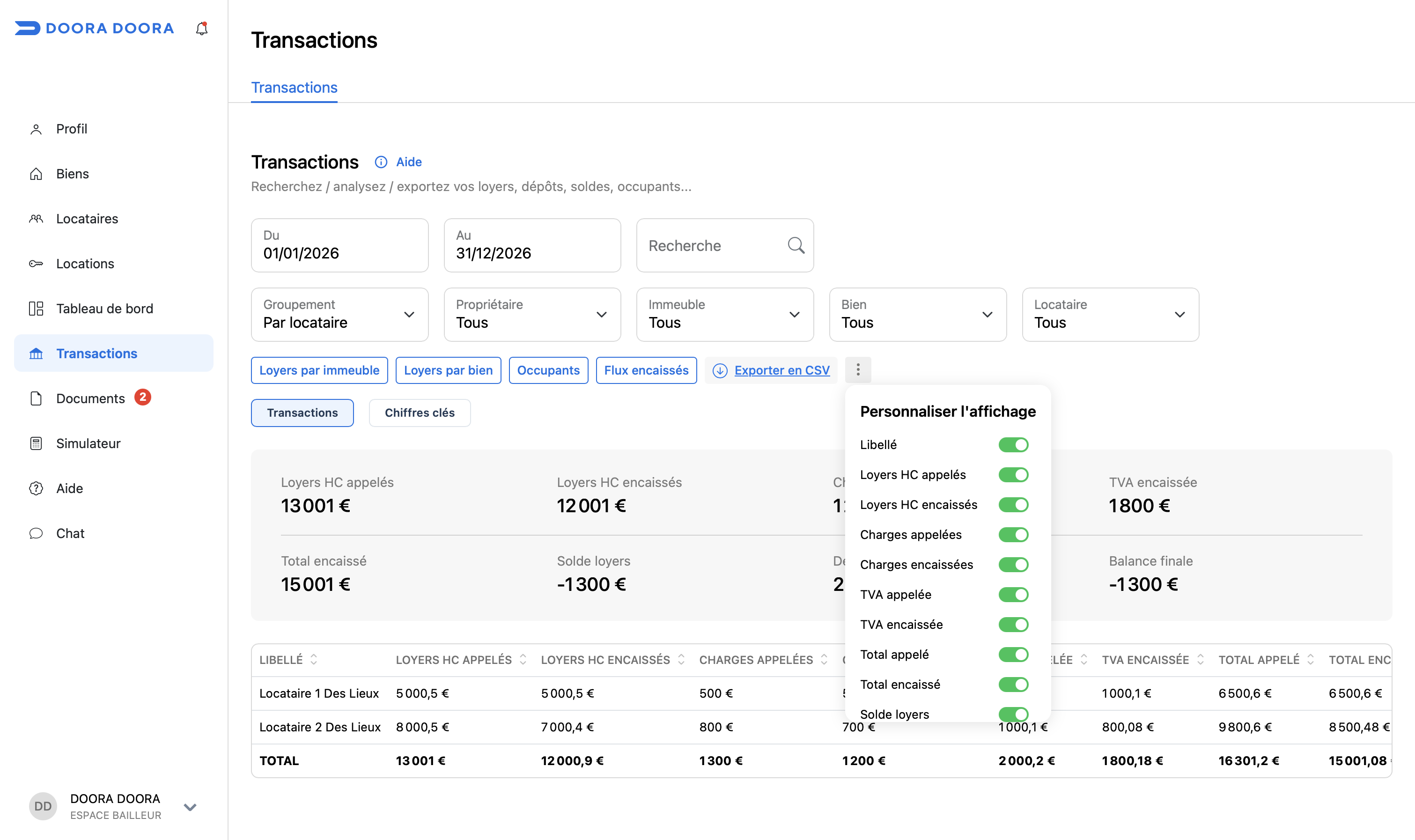
Task: Click the Aide question mark icon
Action: coord(36,488)
